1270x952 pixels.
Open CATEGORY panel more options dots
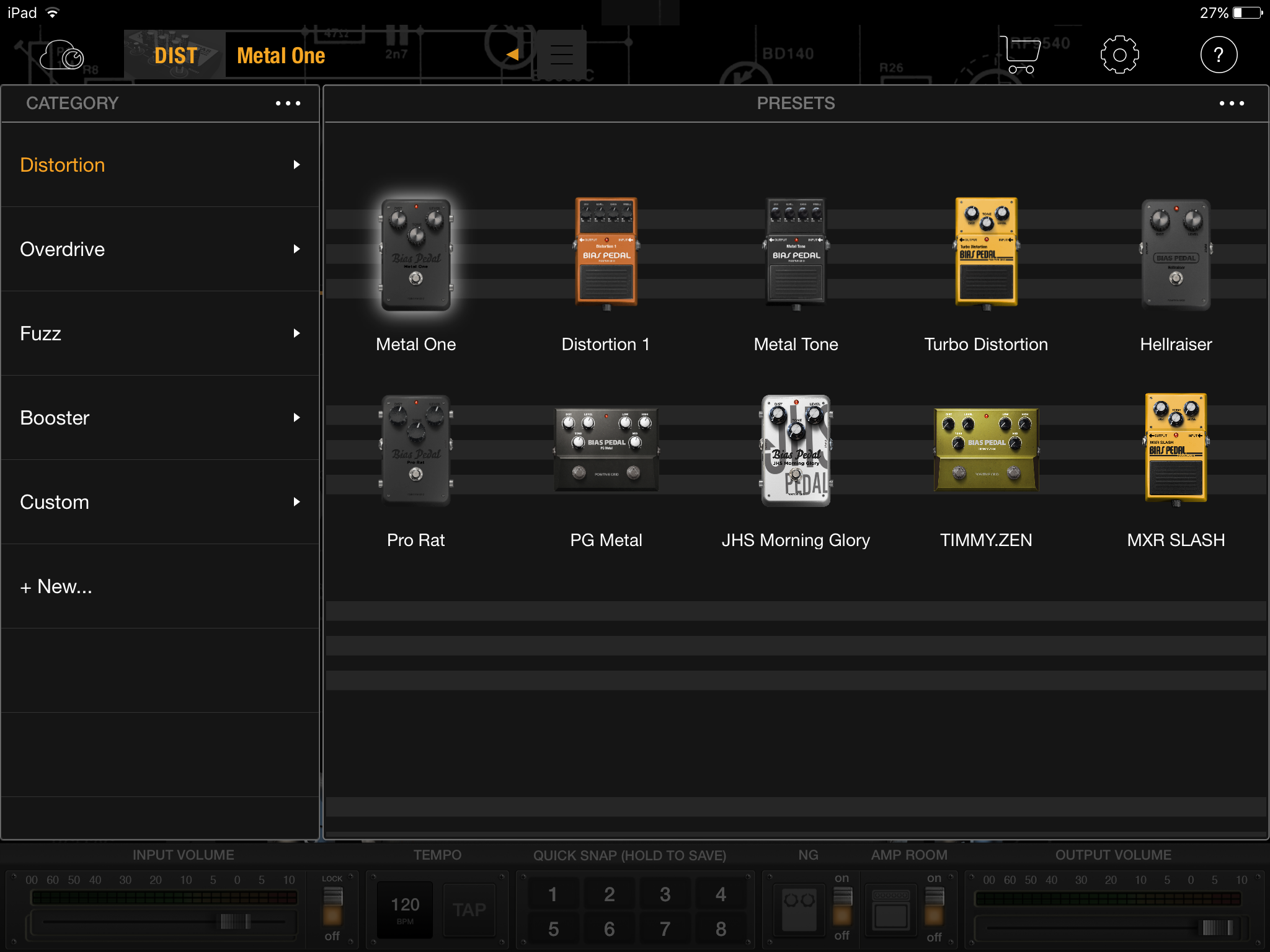(288, 104)
